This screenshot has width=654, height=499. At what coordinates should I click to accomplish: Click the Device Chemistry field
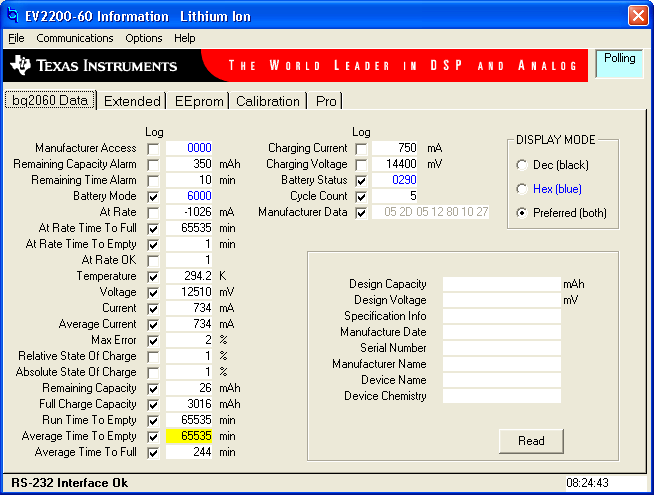pyautogui.click(x=502, y=396)
